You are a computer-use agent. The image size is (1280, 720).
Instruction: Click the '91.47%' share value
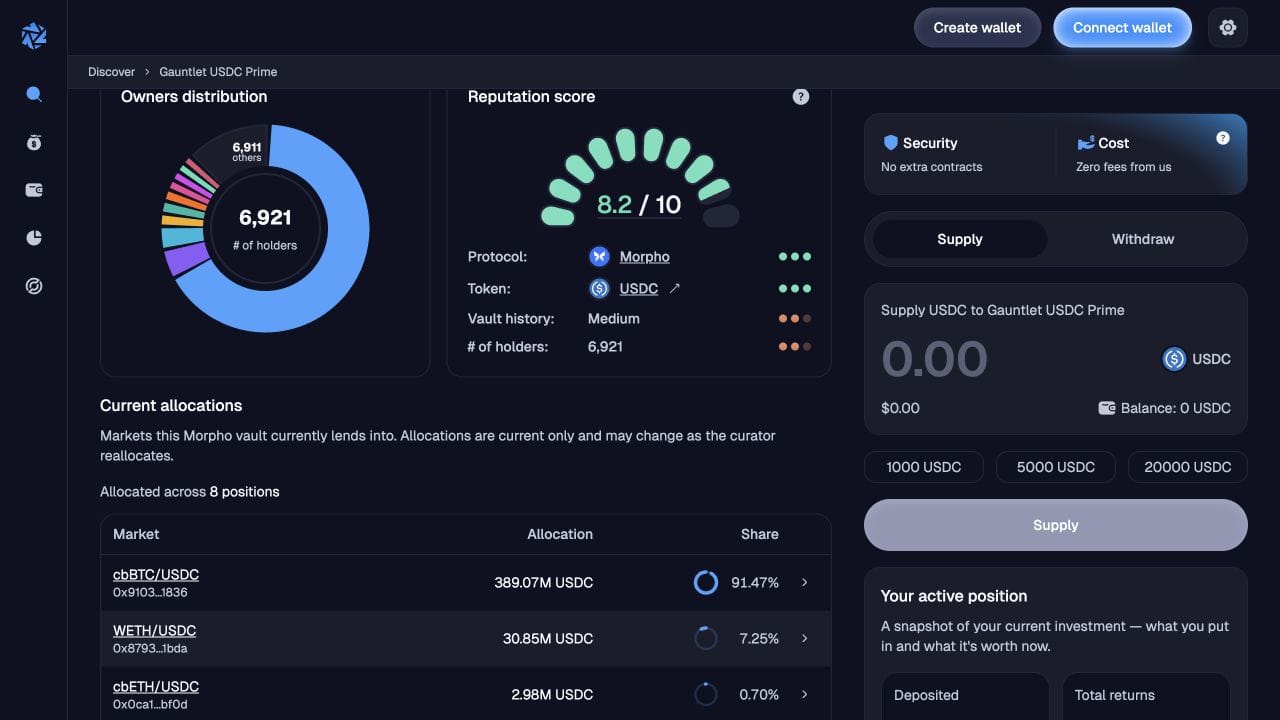click(x=755, y=582)
